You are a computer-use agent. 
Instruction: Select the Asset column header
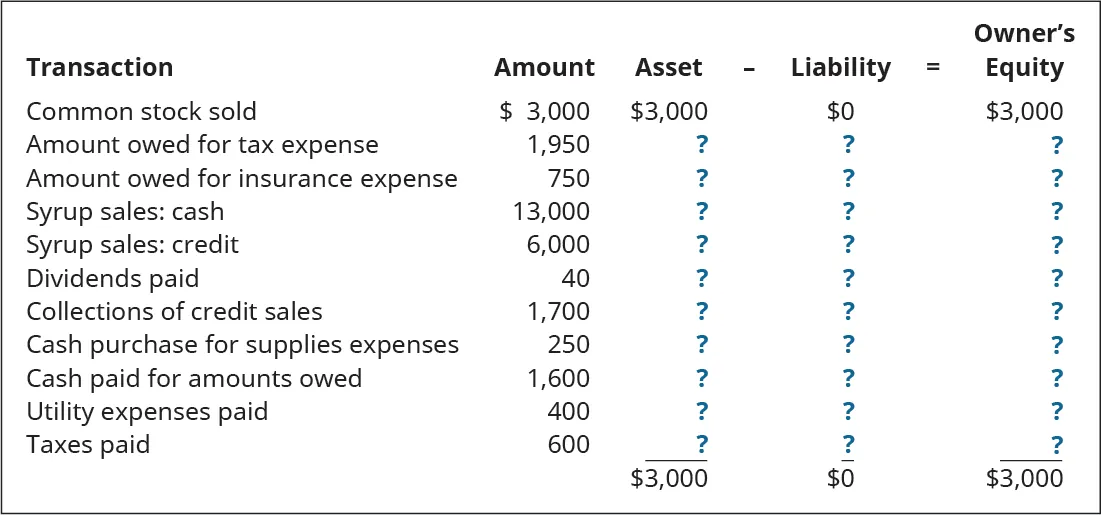pyautogui.click(x=668, y=68)
